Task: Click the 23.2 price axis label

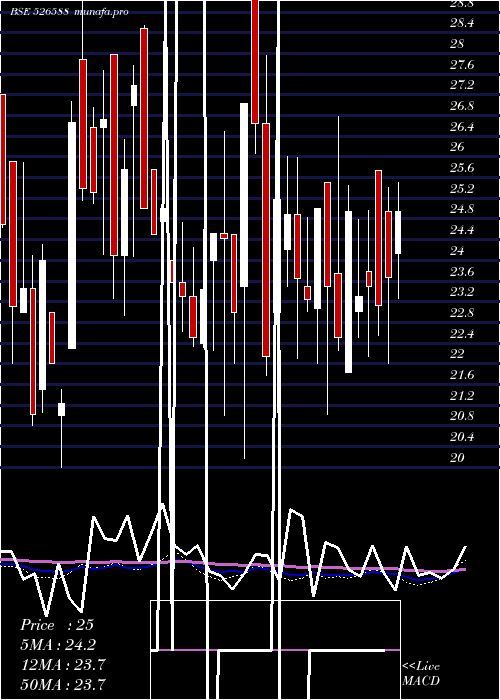Action: (462, 292)
